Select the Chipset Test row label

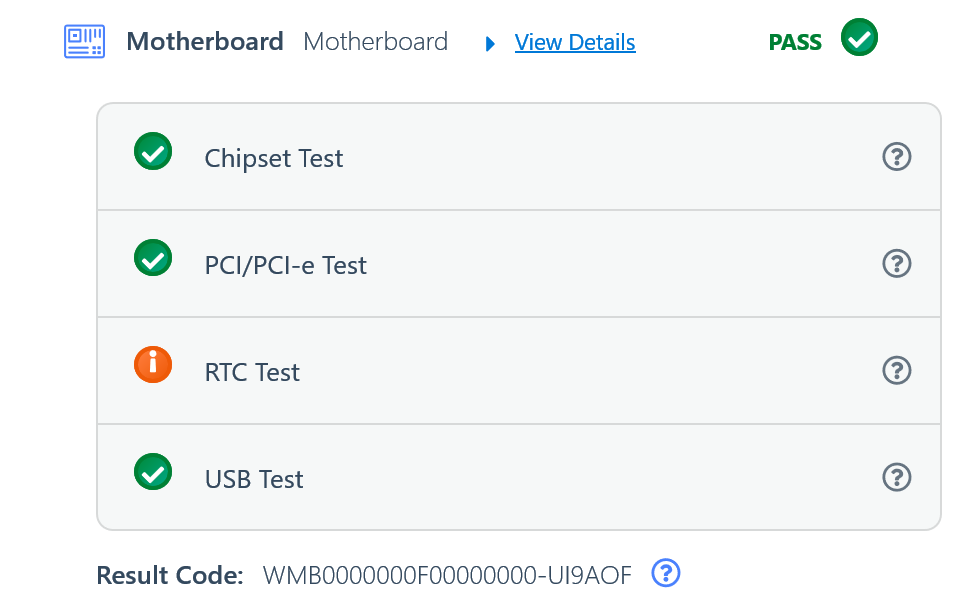tap(274, 158)
